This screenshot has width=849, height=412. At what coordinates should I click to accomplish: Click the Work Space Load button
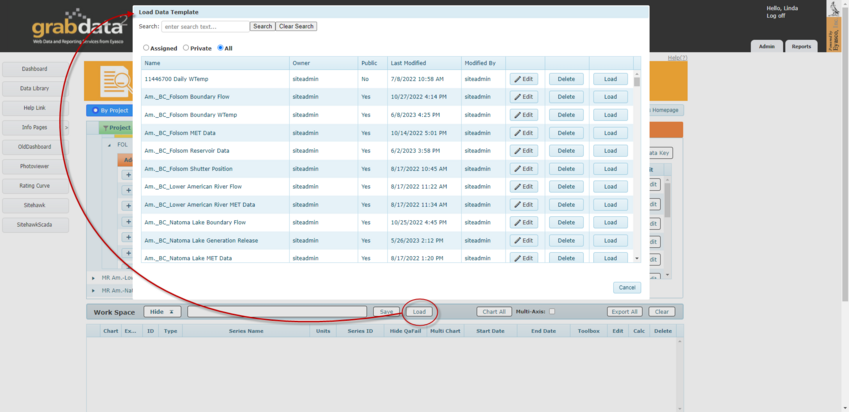coord(419,312)
